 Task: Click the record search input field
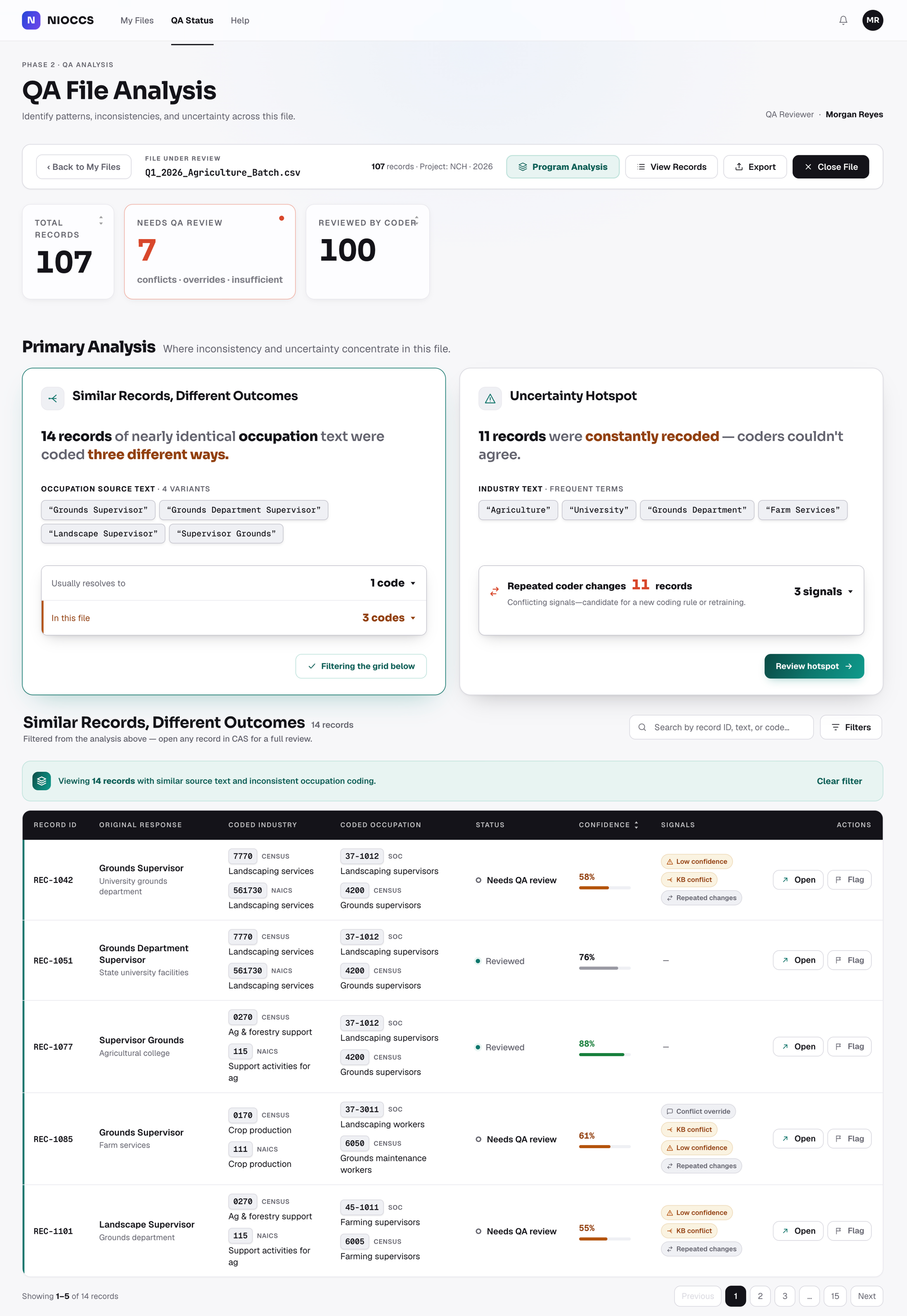click(721, 727)
